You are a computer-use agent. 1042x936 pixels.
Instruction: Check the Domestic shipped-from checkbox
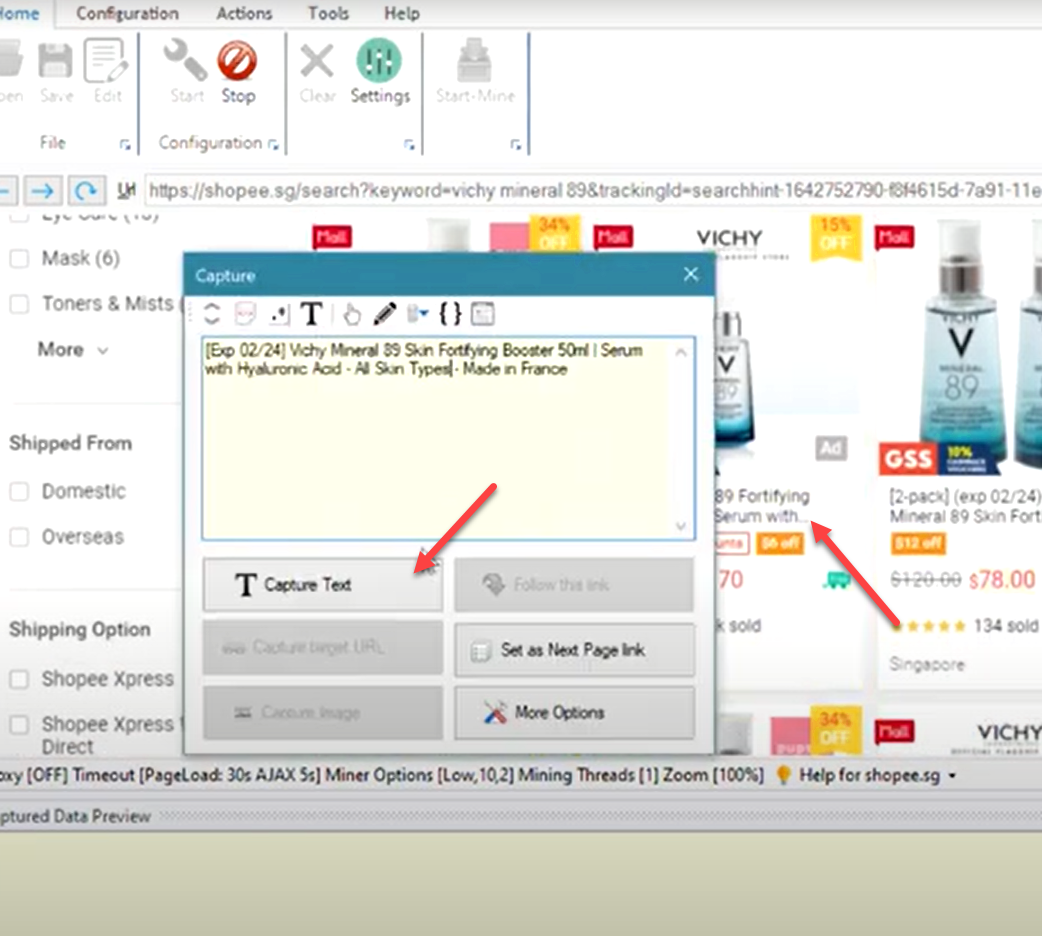19,492
